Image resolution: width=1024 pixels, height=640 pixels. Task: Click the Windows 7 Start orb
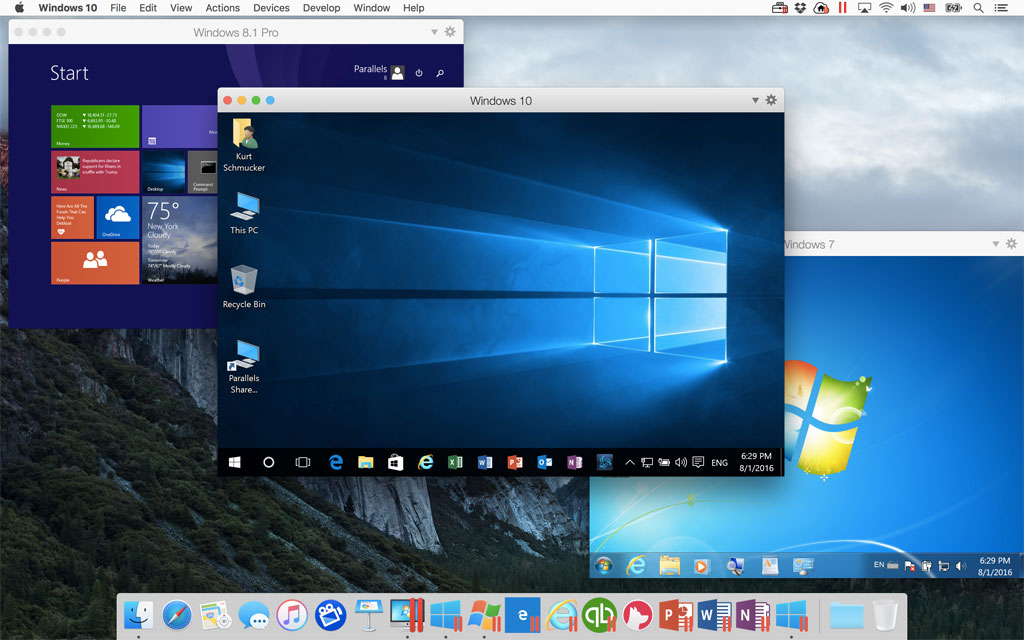tap(603, 565)
